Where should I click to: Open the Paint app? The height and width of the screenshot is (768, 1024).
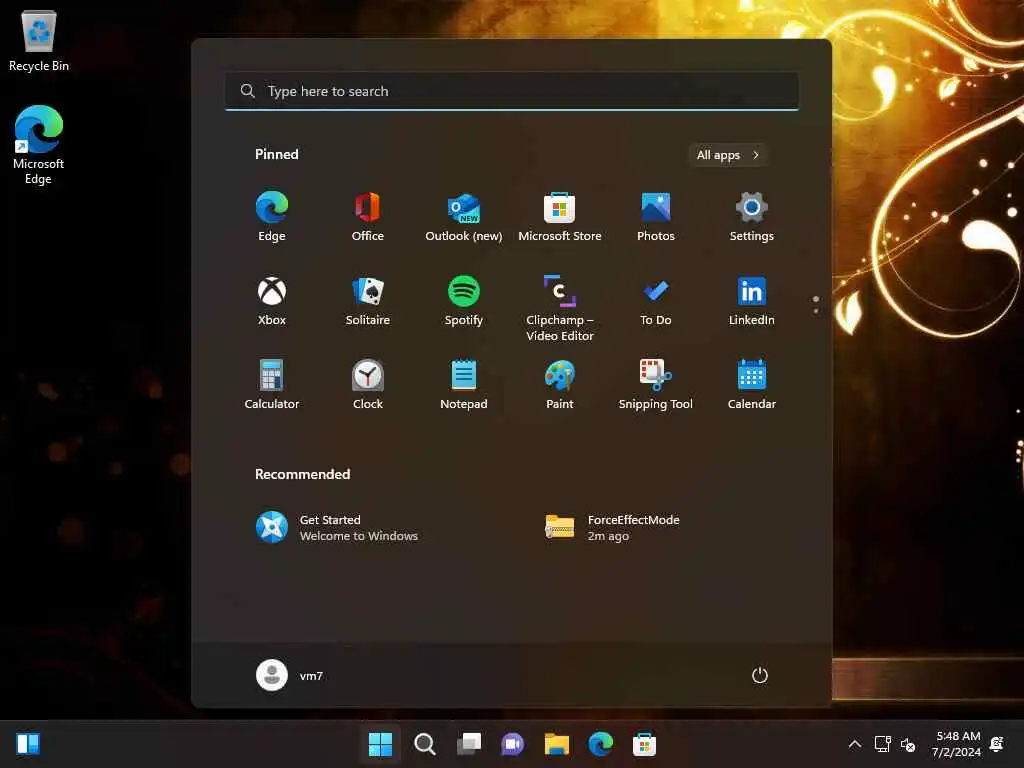coord(560,385)
